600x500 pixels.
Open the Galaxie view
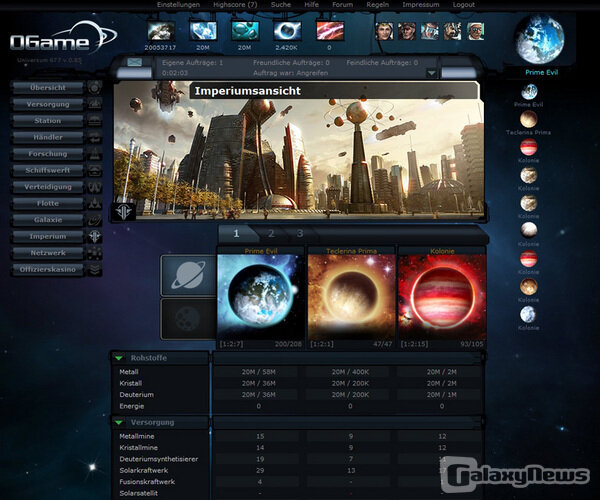tap(48, 220)
